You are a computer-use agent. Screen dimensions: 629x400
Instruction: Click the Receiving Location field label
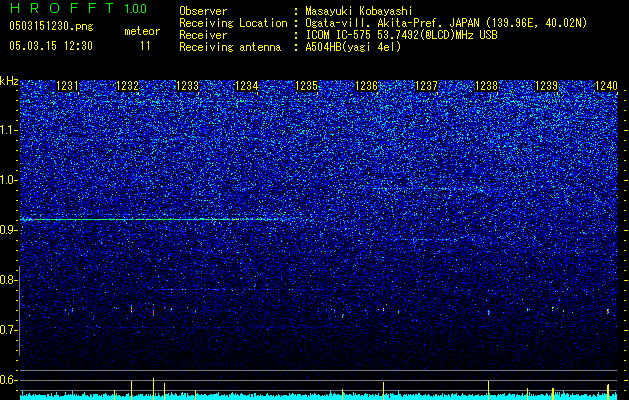pos(233,23)
